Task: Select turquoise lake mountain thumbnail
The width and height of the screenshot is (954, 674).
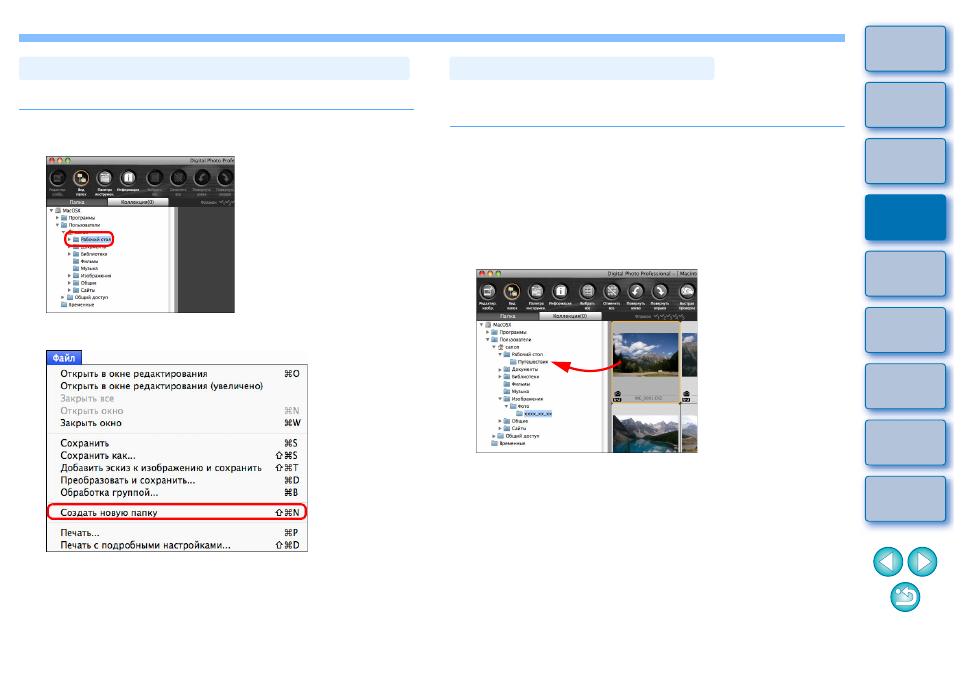Action: [646, 433]
